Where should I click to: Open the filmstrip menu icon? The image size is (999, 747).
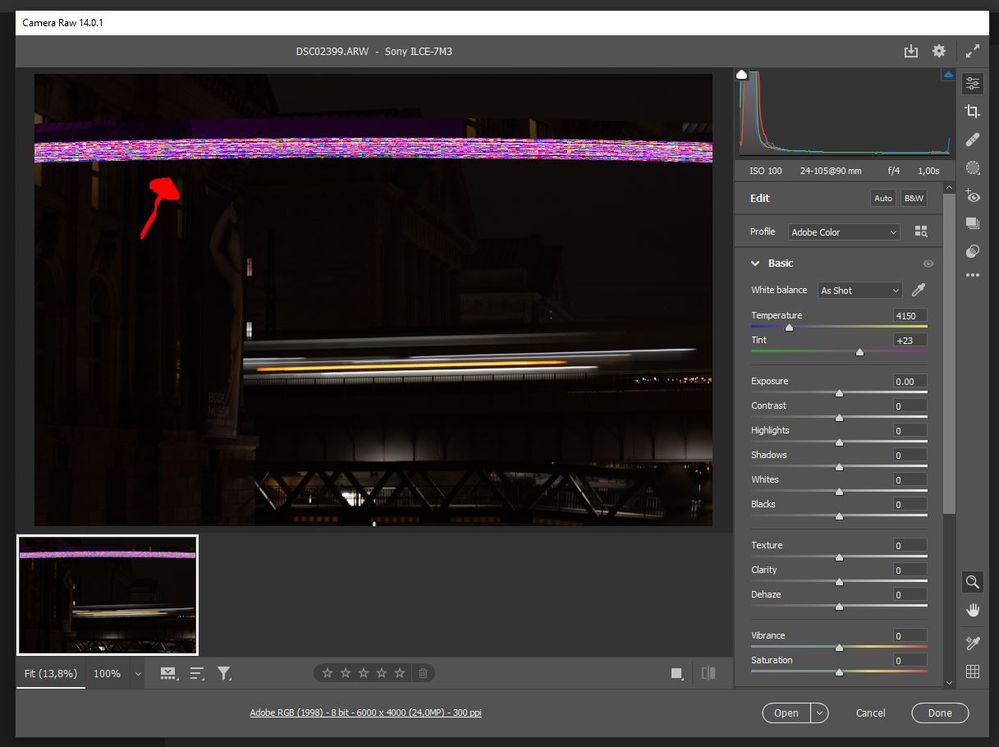click(169, 674)
